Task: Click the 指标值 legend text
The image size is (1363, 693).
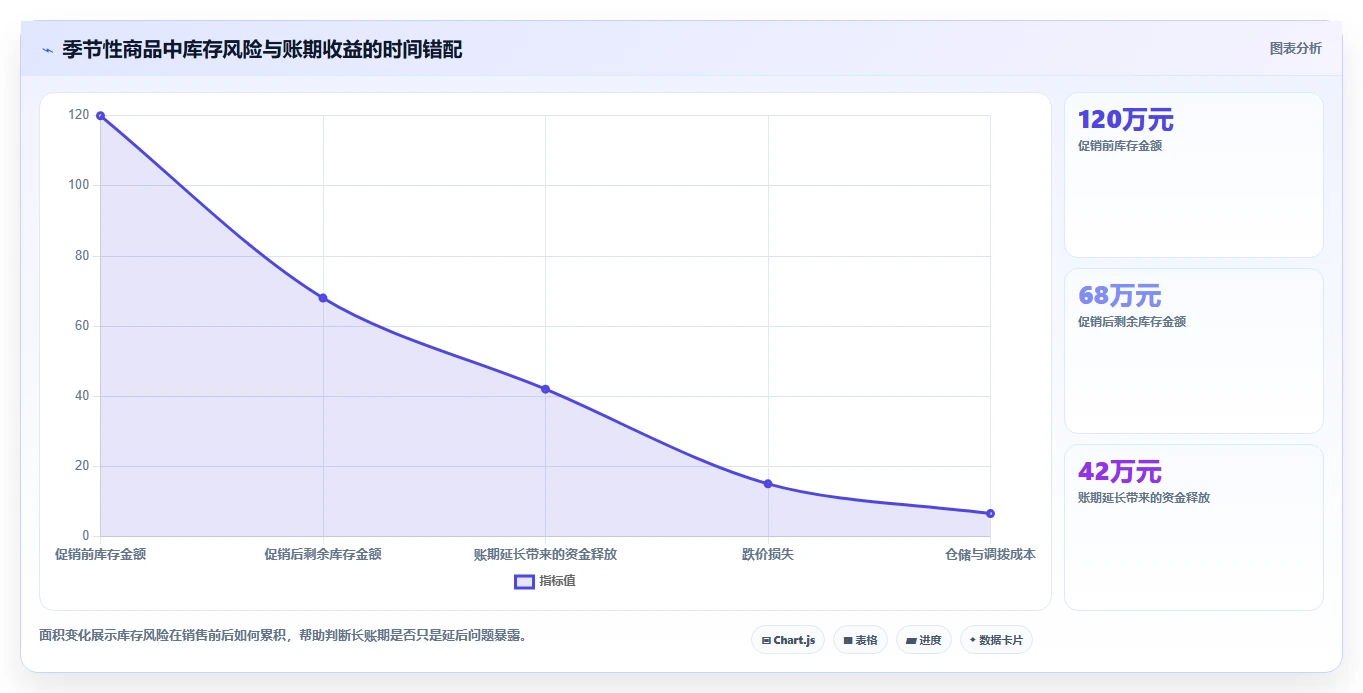Action: click(x=557, y=581)
